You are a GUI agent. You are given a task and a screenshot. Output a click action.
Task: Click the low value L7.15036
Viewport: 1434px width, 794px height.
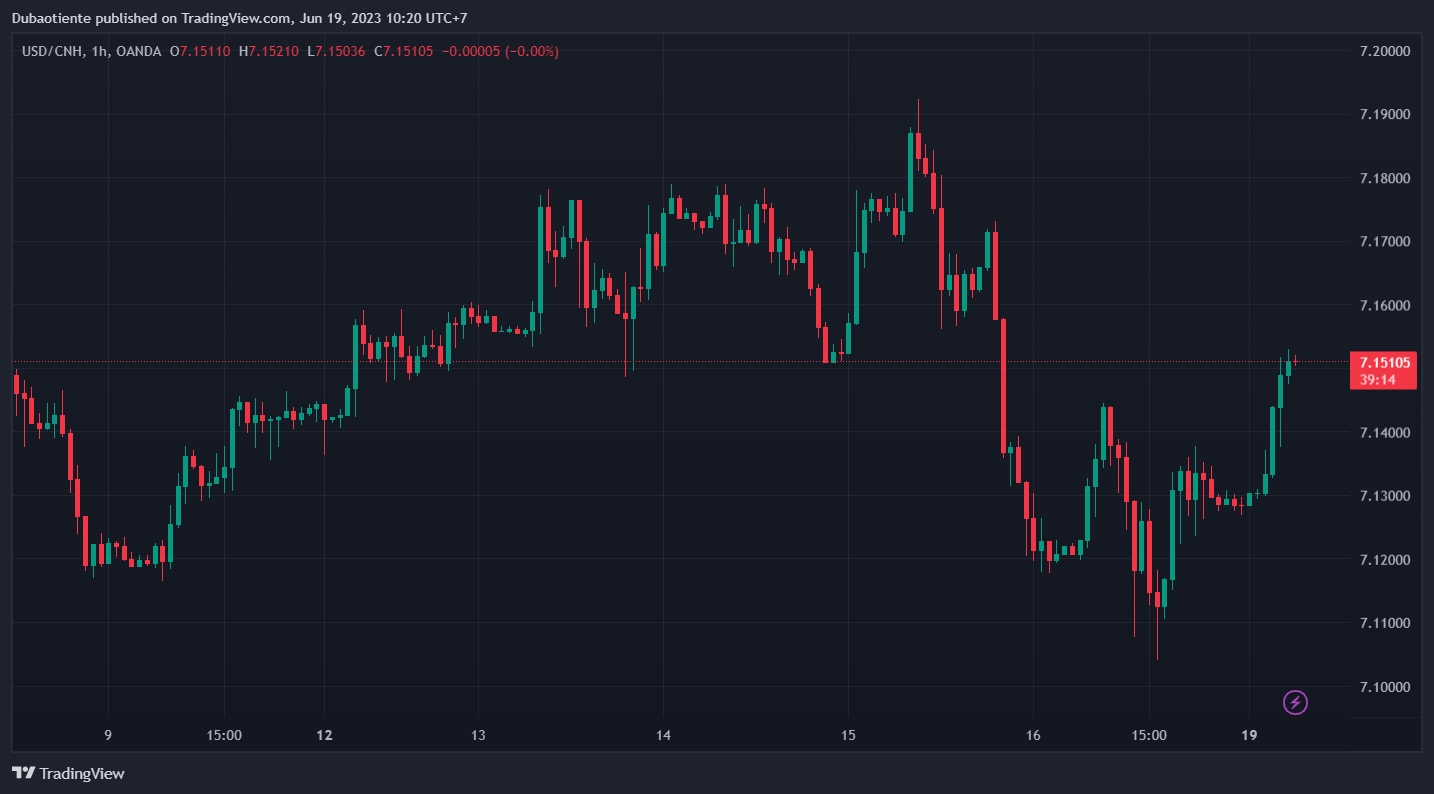pyautogui.click(x=336, y=51)
